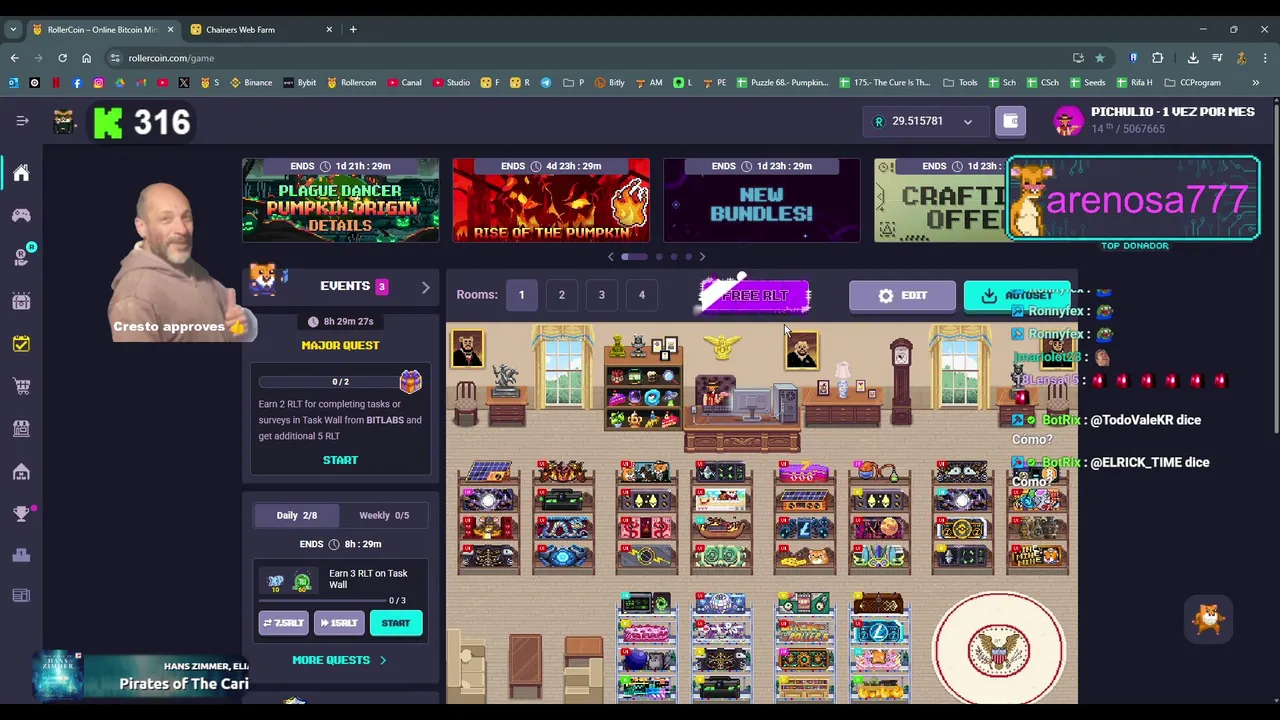Open the Marketplace stall sidebar icon
The image size is (1280, 720).
tap(21, 428)
